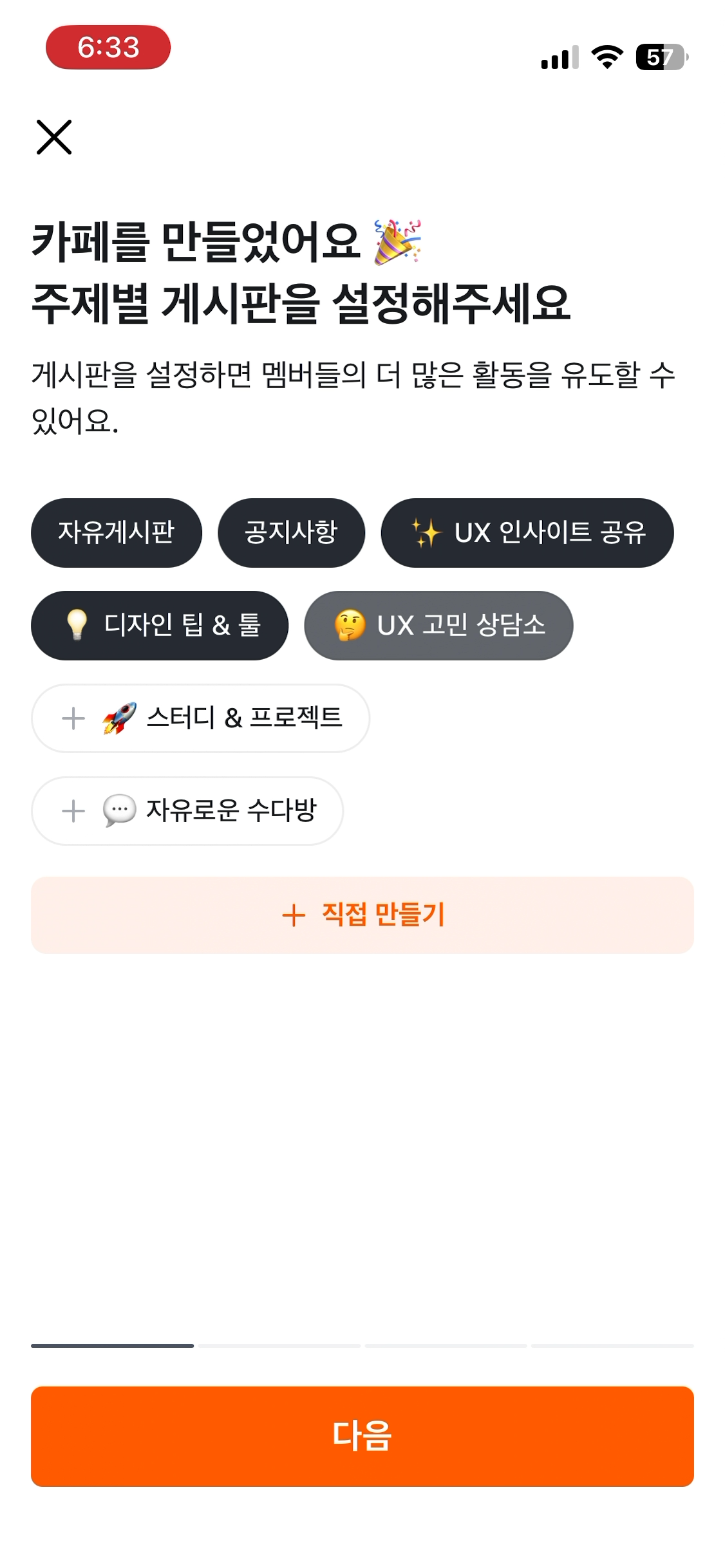
Task: Click the speech bubble icon
Action: (x=120, y=810)
